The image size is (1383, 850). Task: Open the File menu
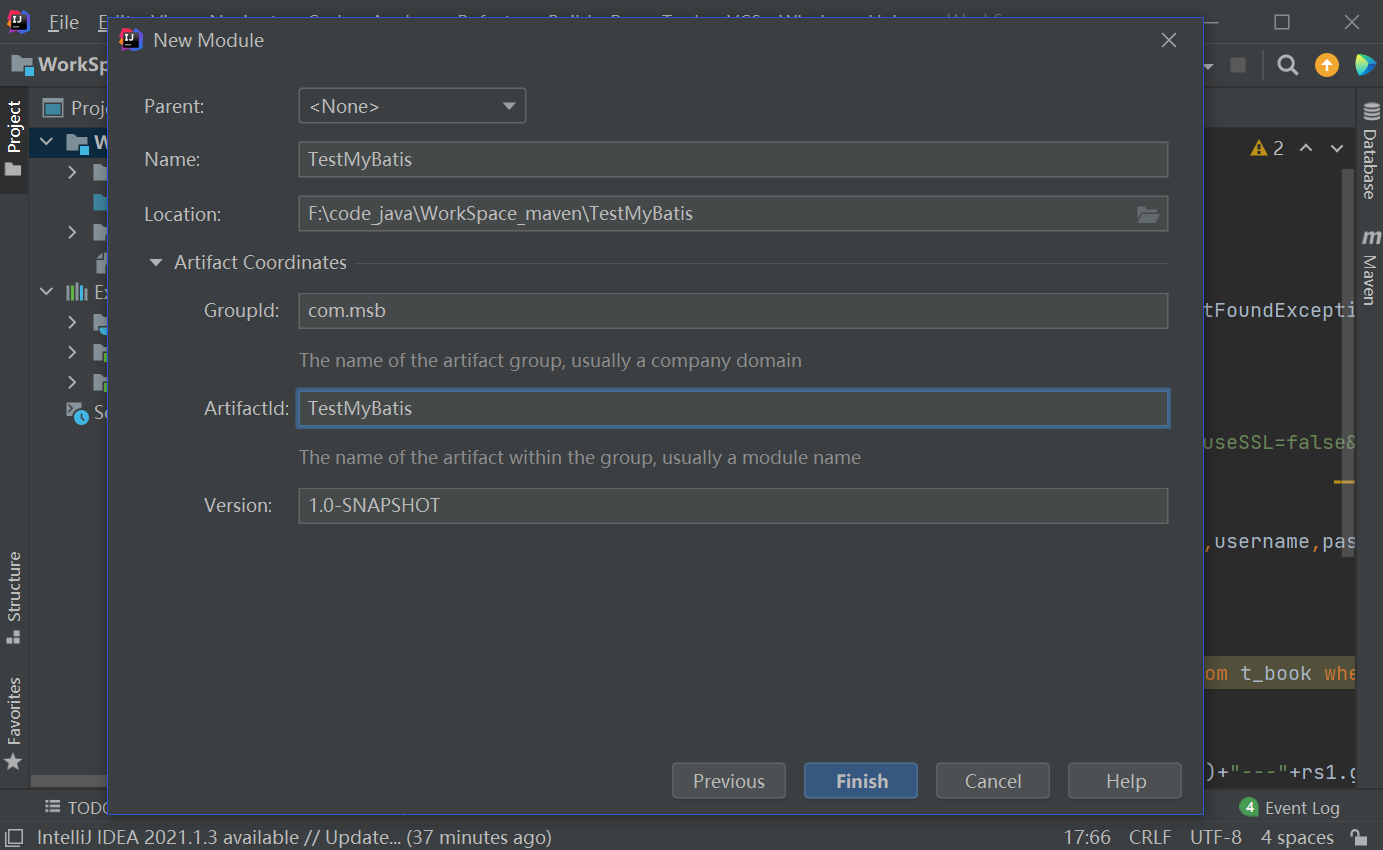tap(62, 22)
